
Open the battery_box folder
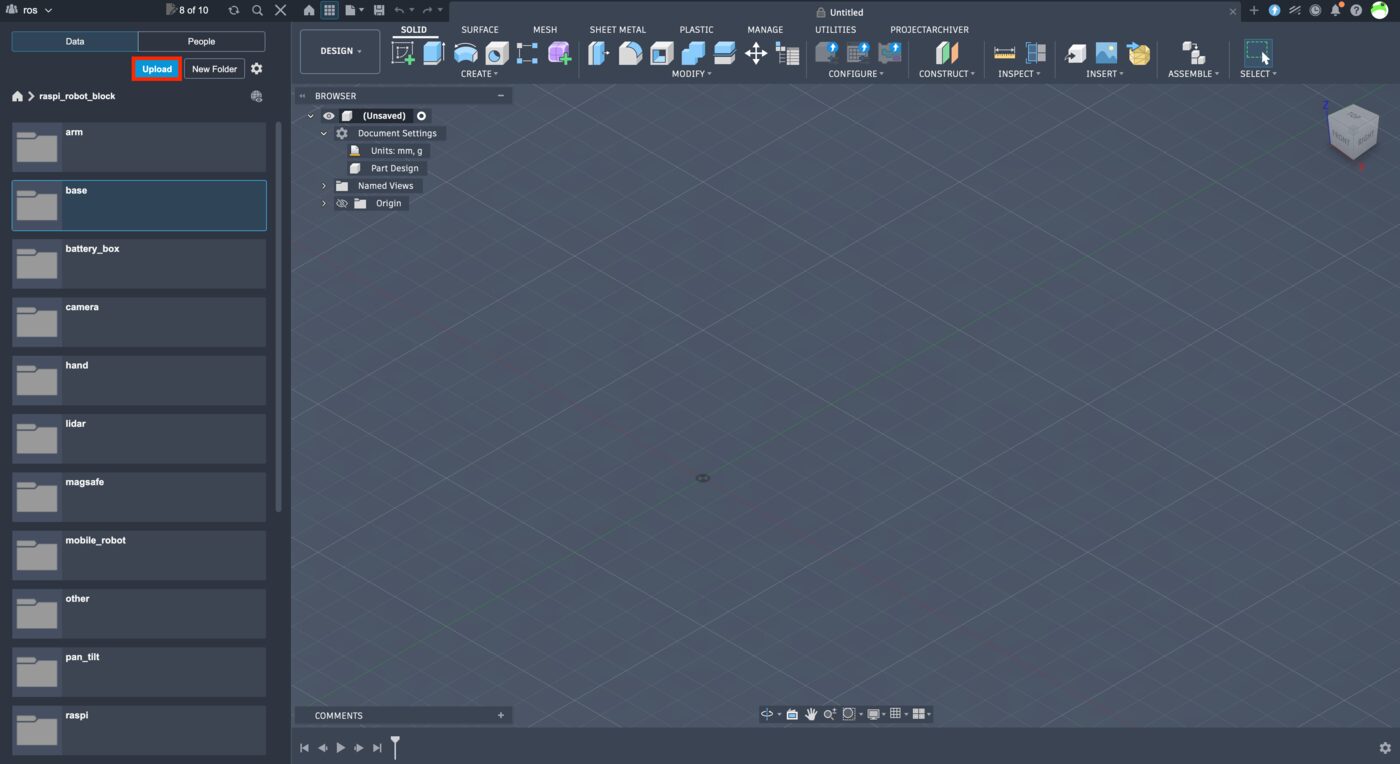(x=139, y=263)
